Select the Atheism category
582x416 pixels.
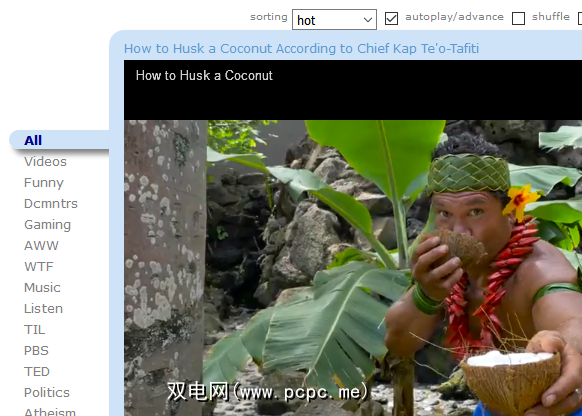[x=50, y=411]
